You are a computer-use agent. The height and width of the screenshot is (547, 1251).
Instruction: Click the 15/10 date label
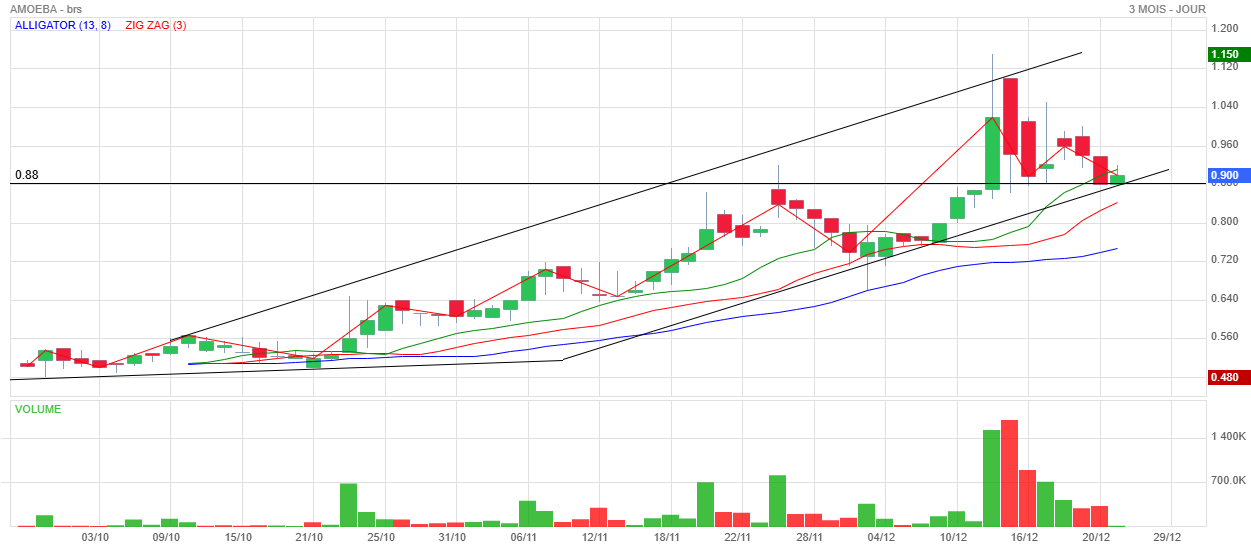(238, 537)
